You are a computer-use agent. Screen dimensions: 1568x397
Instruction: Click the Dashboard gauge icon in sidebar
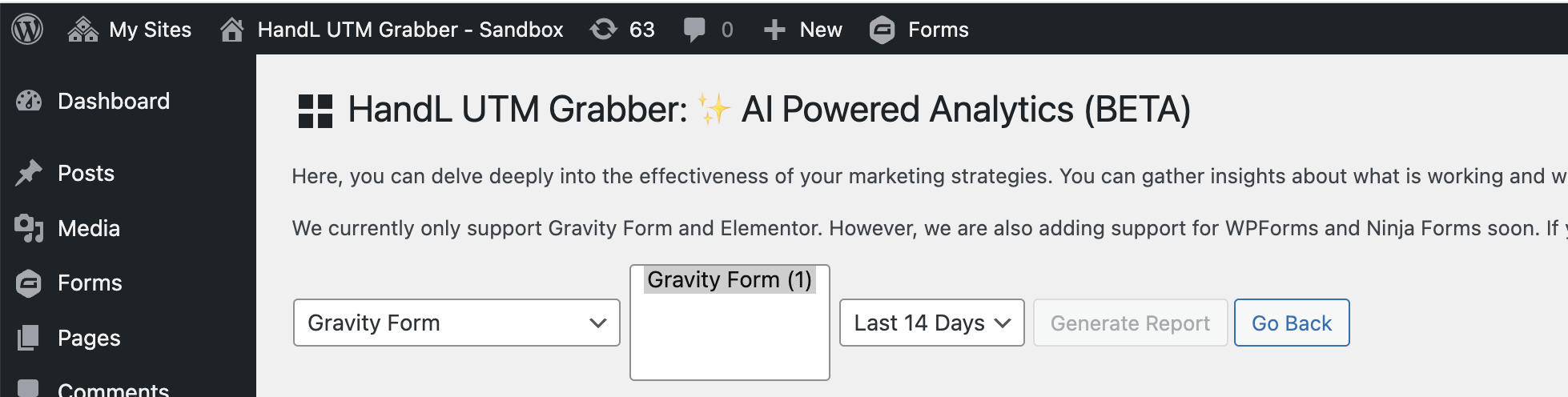29,101
